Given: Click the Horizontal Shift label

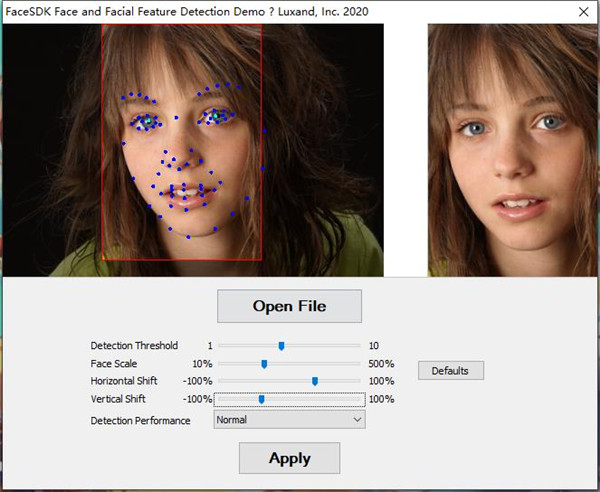Looking at the screenshot, I should coord(125,381).
